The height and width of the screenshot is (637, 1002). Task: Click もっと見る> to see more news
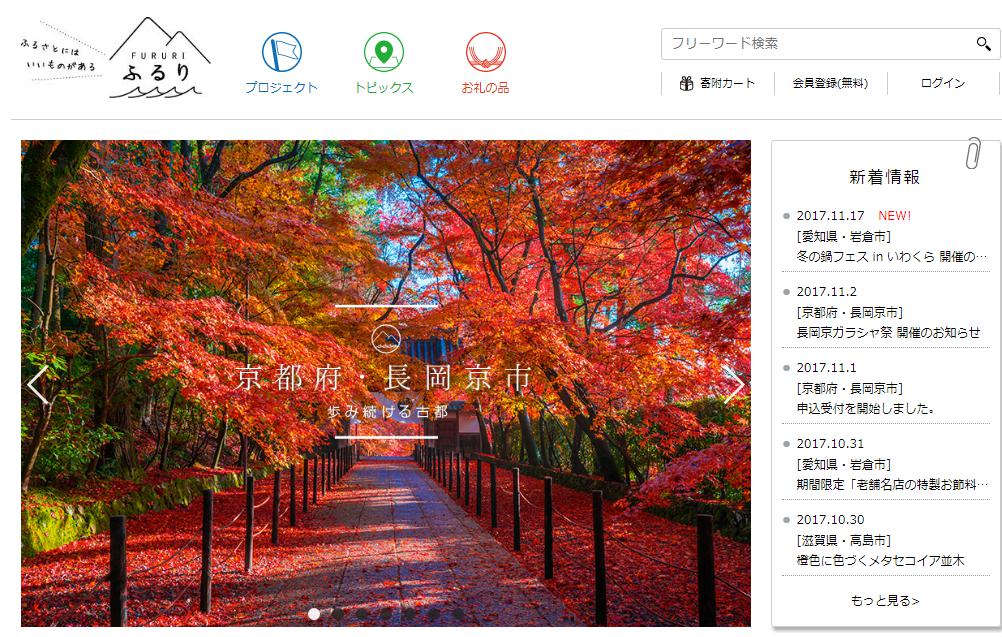click(885, 601)
